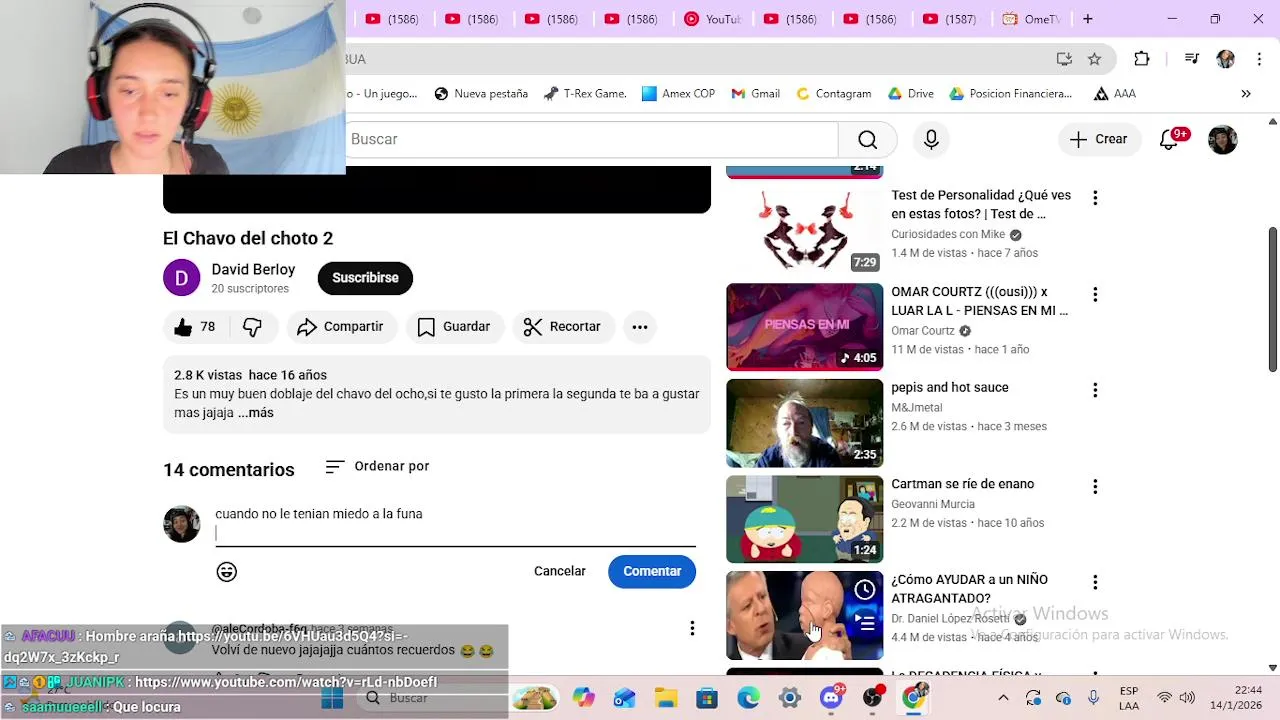Expand the video description with ...más
Screen dimensions: 1280x720
click(x=256, y=413)
